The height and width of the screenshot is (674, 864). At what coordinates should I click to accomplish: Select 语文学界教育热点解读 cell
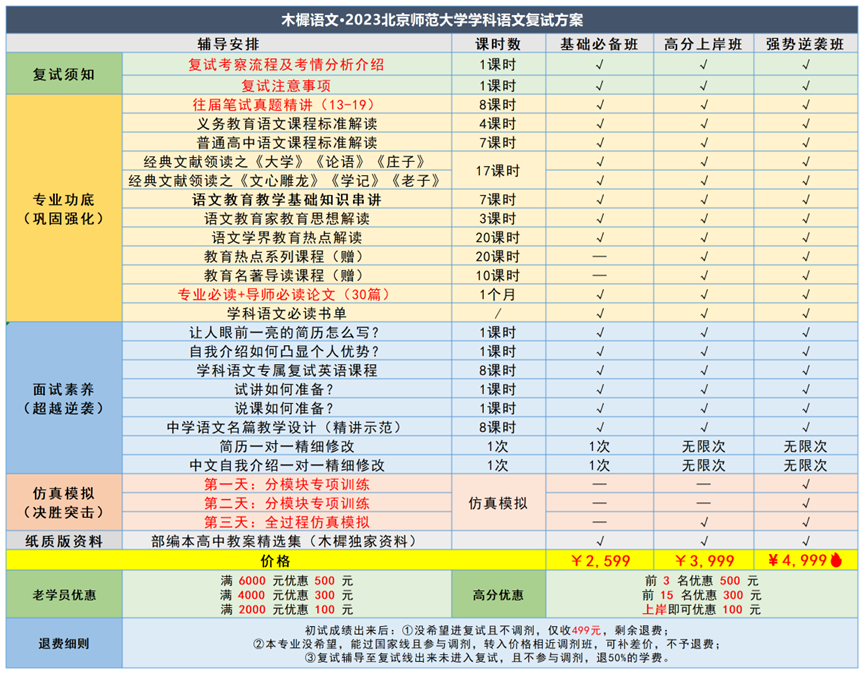[x=287, y=238]
